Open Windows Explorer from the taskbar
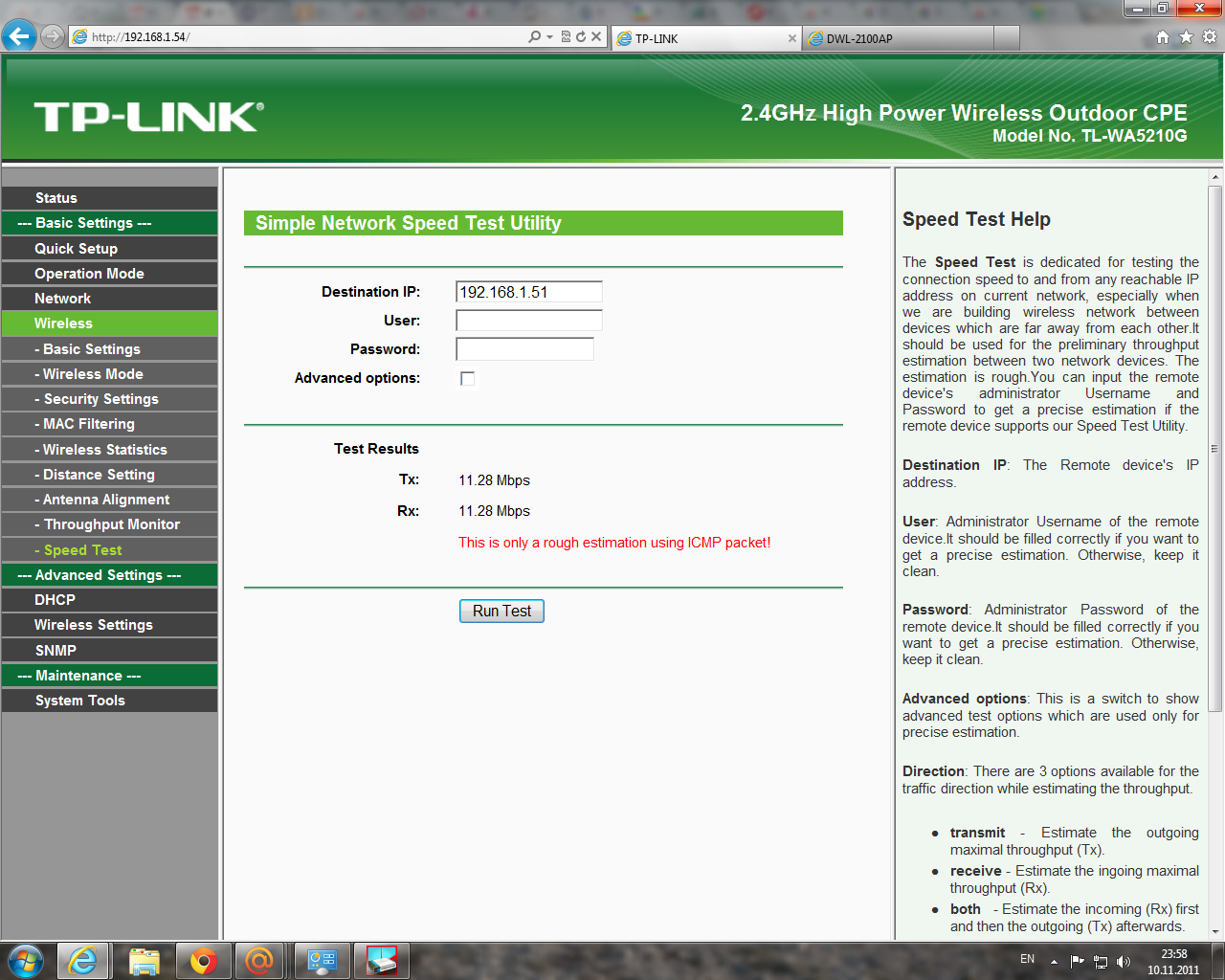This screenshot has width=1225, height=980. [x=144, y=960]
